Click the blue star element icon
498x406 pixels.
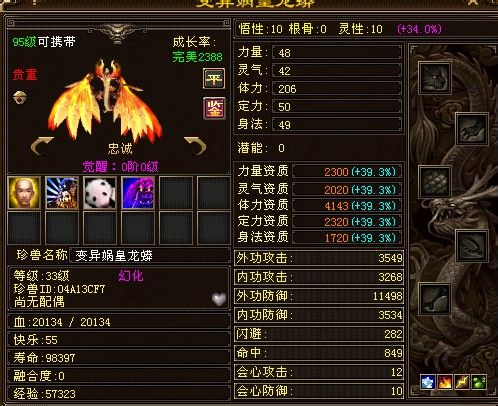(428, 382)
